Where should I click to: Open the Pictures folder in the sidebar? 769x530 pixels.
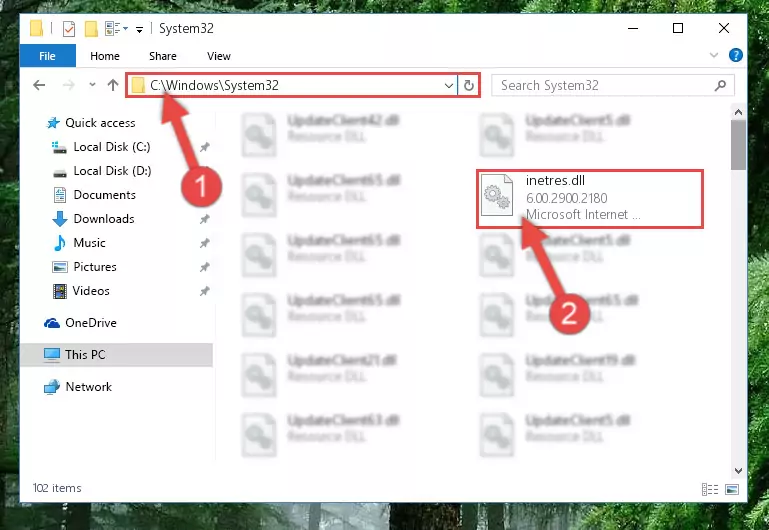(95, 267)
